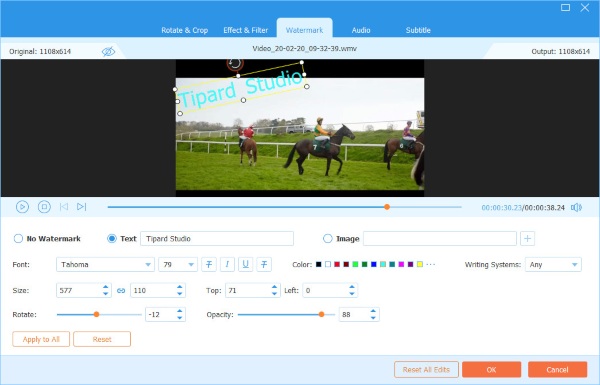Viewport: 600px width, 385px height.
Task: Open the Tahoma font dropdown
Action: pos(105,264)
